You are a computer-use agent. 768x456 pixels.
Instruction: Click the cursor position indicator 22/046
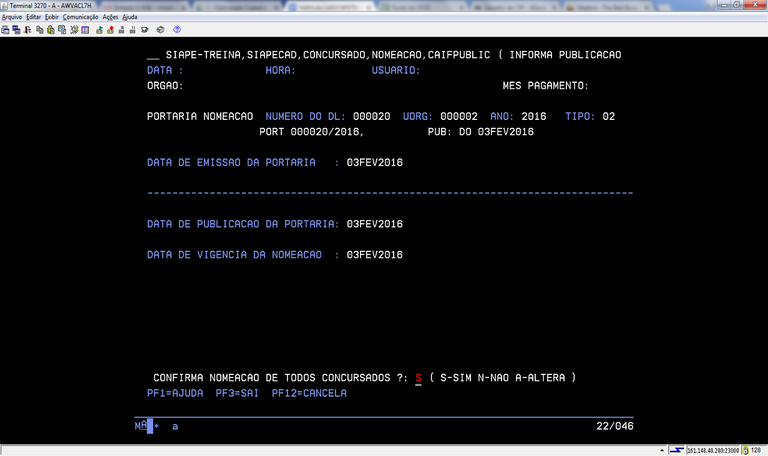click(615, 426)
